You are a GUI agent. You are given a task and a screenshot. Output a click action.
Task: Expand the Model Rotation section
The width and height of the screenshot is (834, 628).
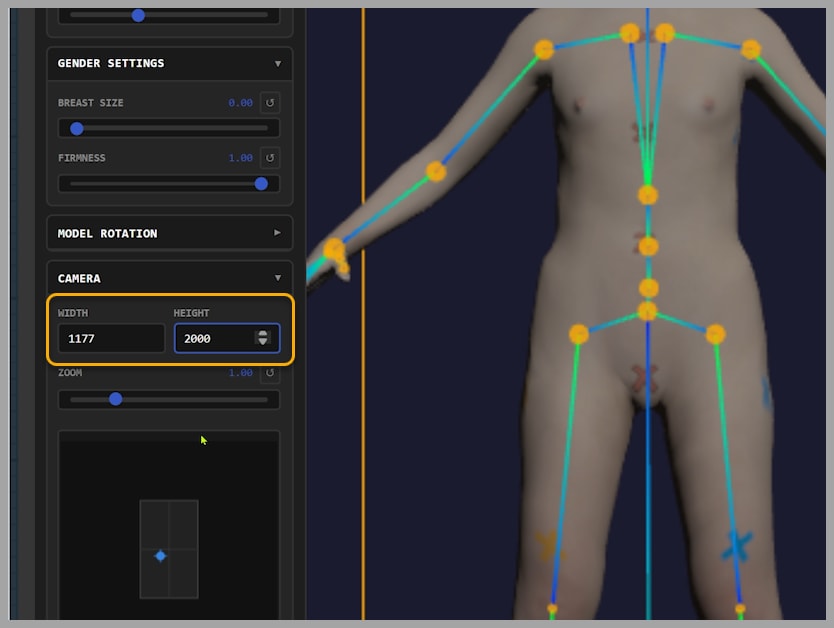(278, 233)
